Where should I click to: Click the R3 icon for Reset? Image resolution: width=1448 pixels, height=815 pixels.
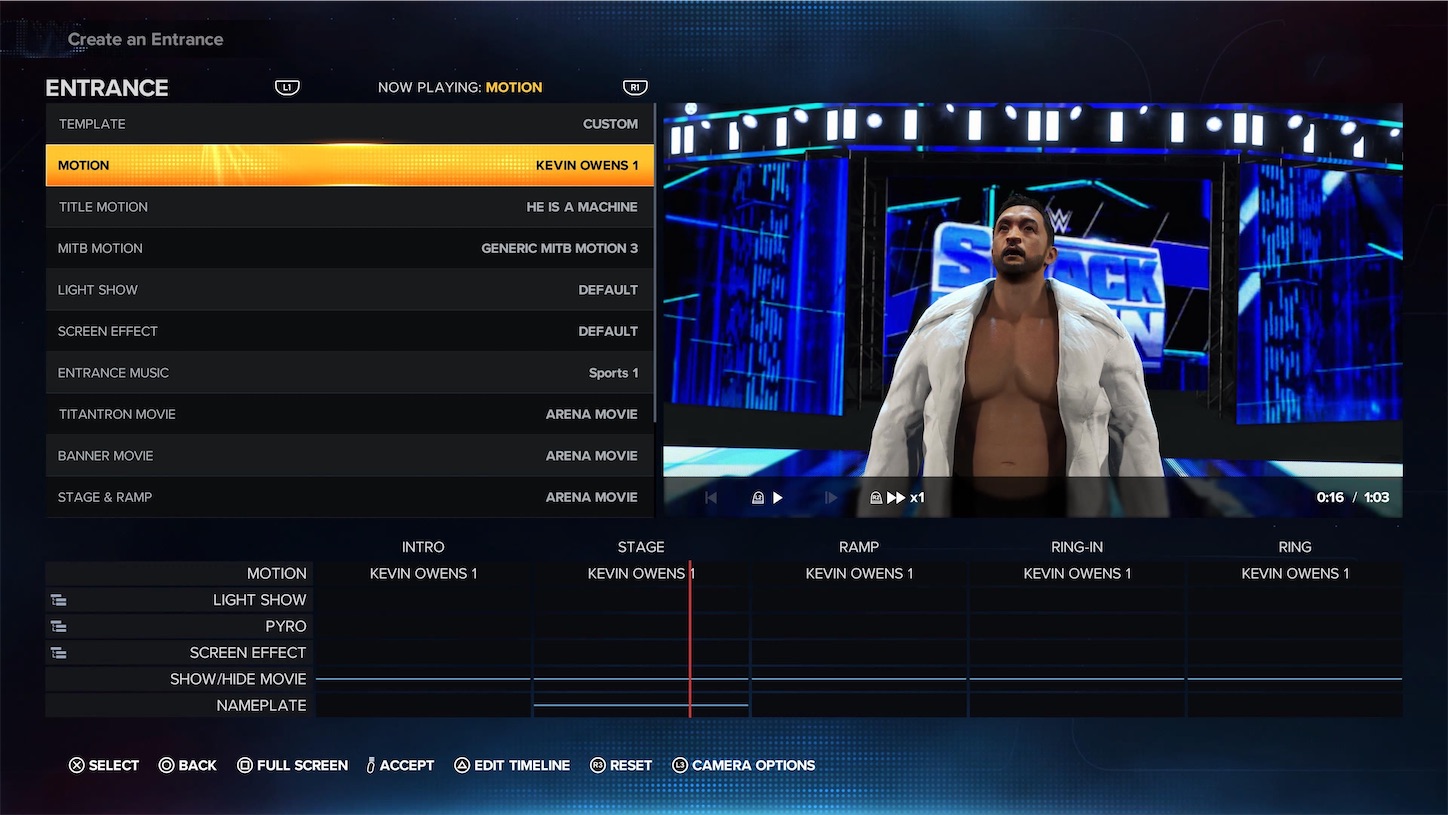point(598,765)
